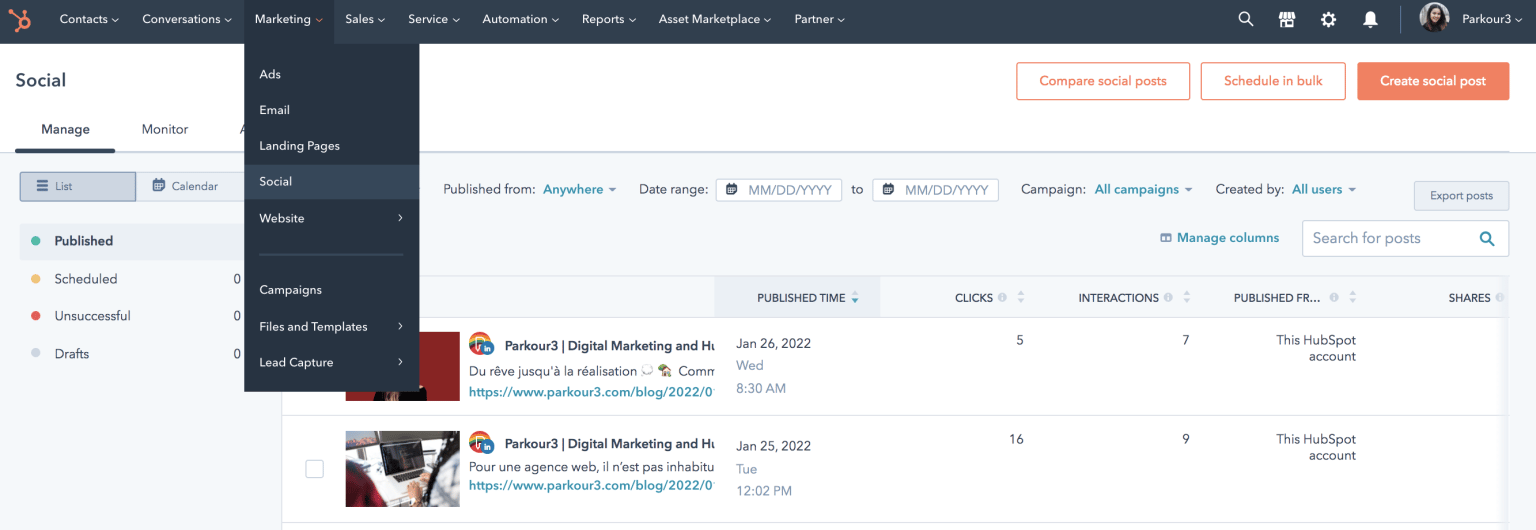
Task: Select Social in the Marketing menu
Action: click(x=331, y=181)
